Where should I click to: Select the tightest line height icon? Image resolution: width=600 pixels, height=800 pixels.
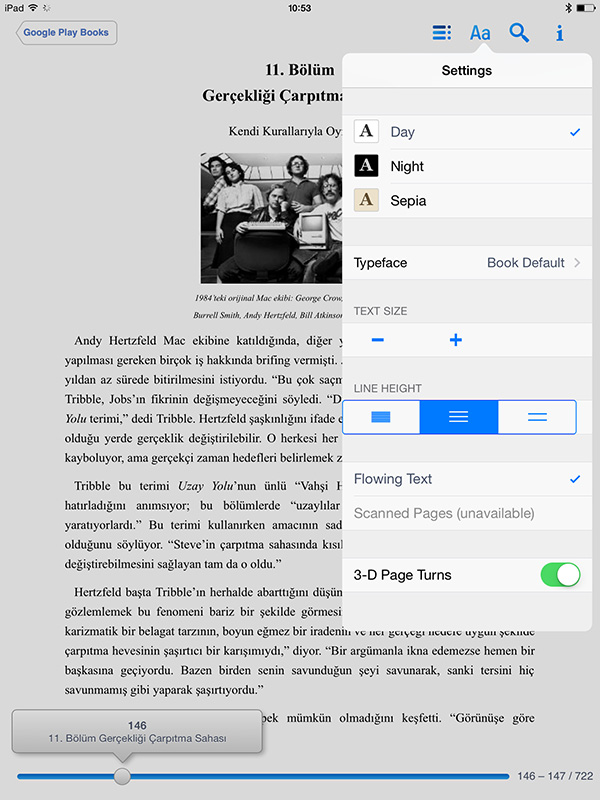pyautogui.click(x=381, y=417)
